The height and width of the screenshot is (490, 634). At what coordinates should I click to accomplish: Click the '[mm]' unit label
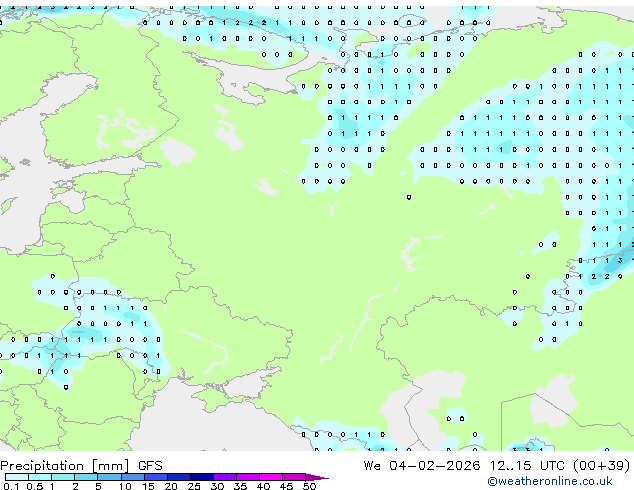pyautogui.click(x=110, y=466)
